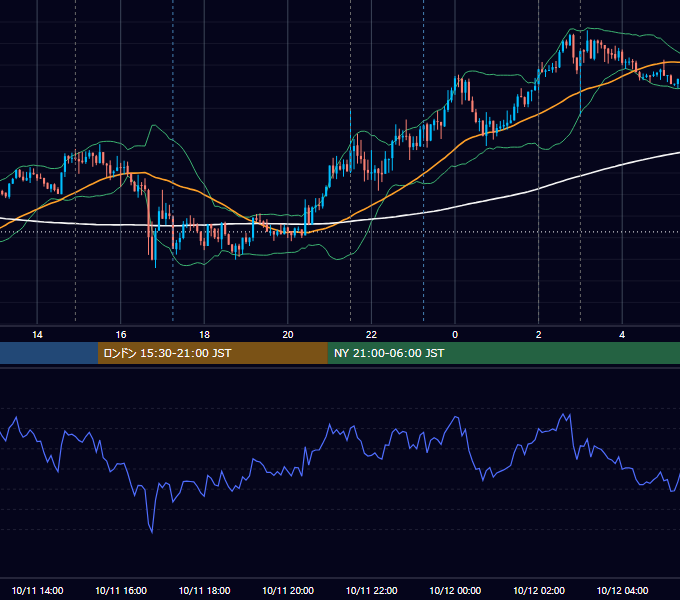Click the 18 hour axis label
680x600 pixels.
click(x=204, y=335)
